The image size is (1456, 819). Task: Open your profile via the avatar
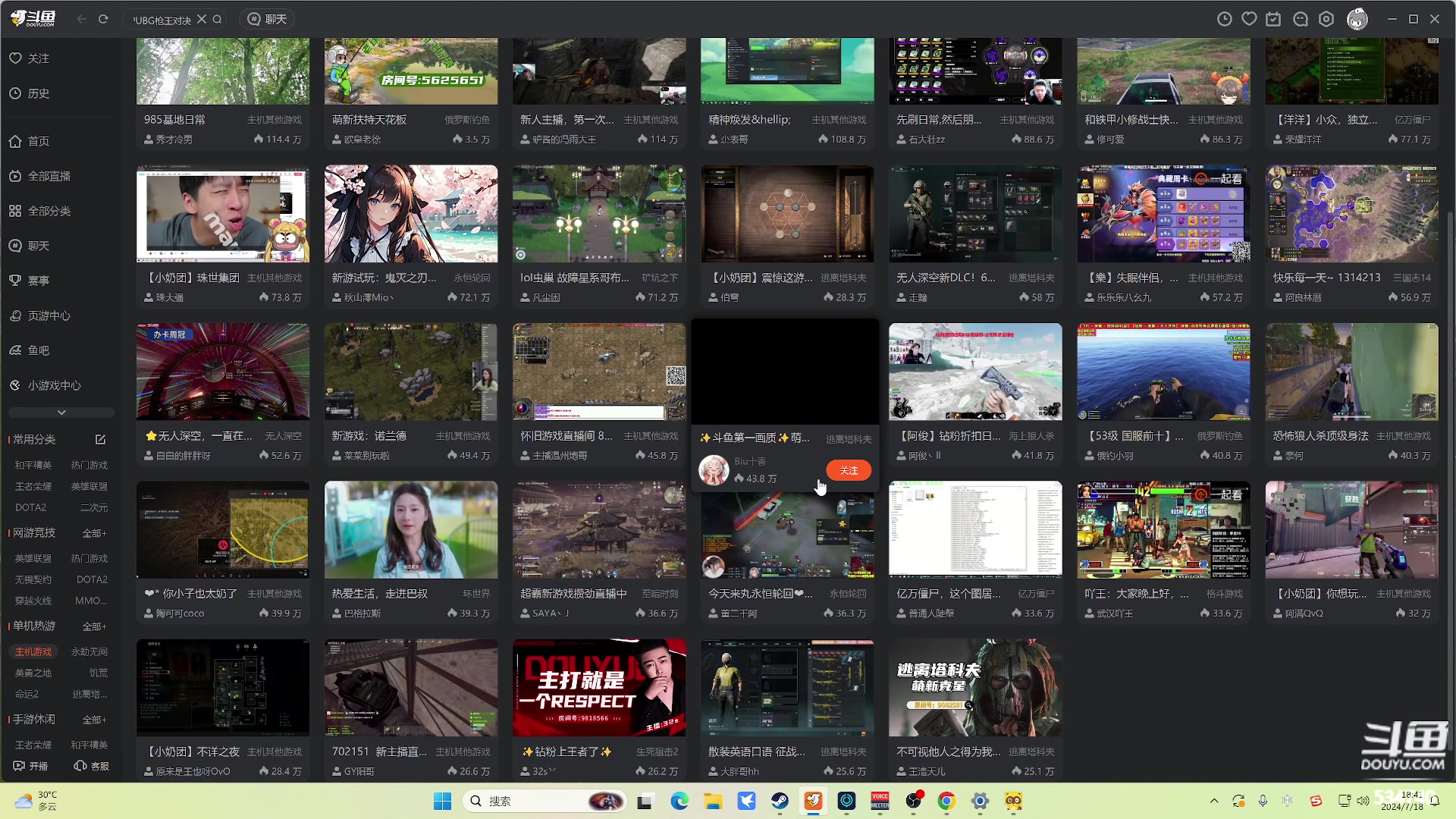tap(1357, 18)
